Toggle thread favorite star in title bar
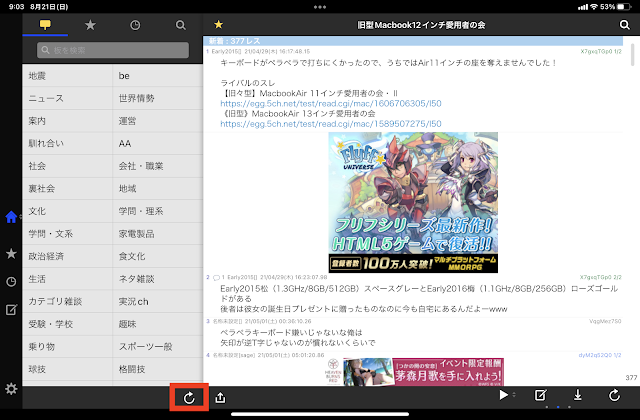The image size is (640, 420). coord(218,24)
